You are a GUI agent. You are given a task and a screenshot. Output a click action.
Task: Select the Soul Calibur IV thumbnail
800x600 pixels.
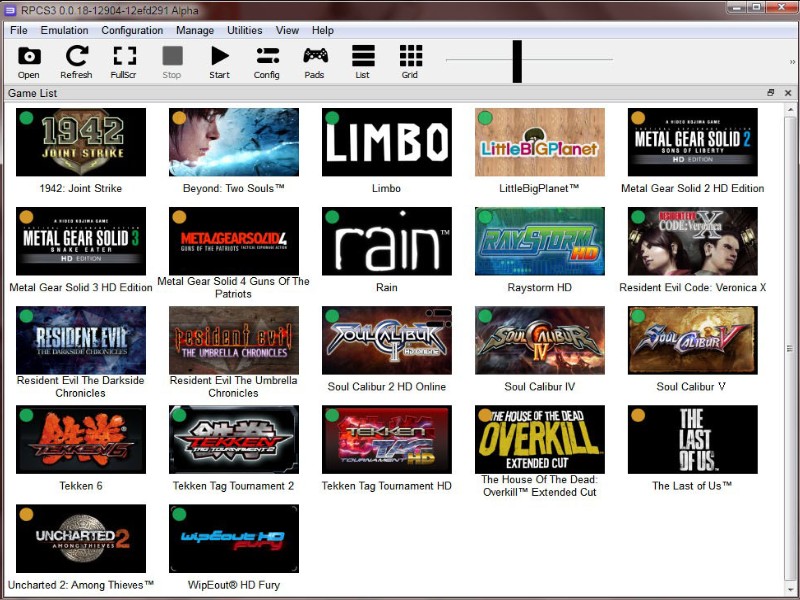pos(540,340)
